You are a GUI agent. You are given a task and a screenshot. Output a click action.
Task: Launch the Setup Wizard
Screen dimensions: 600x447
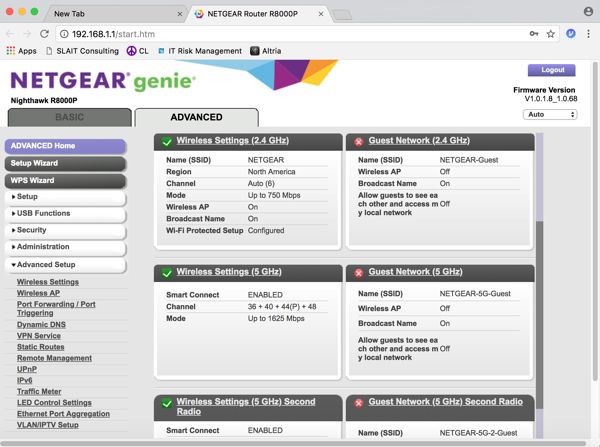pos(65,163)
